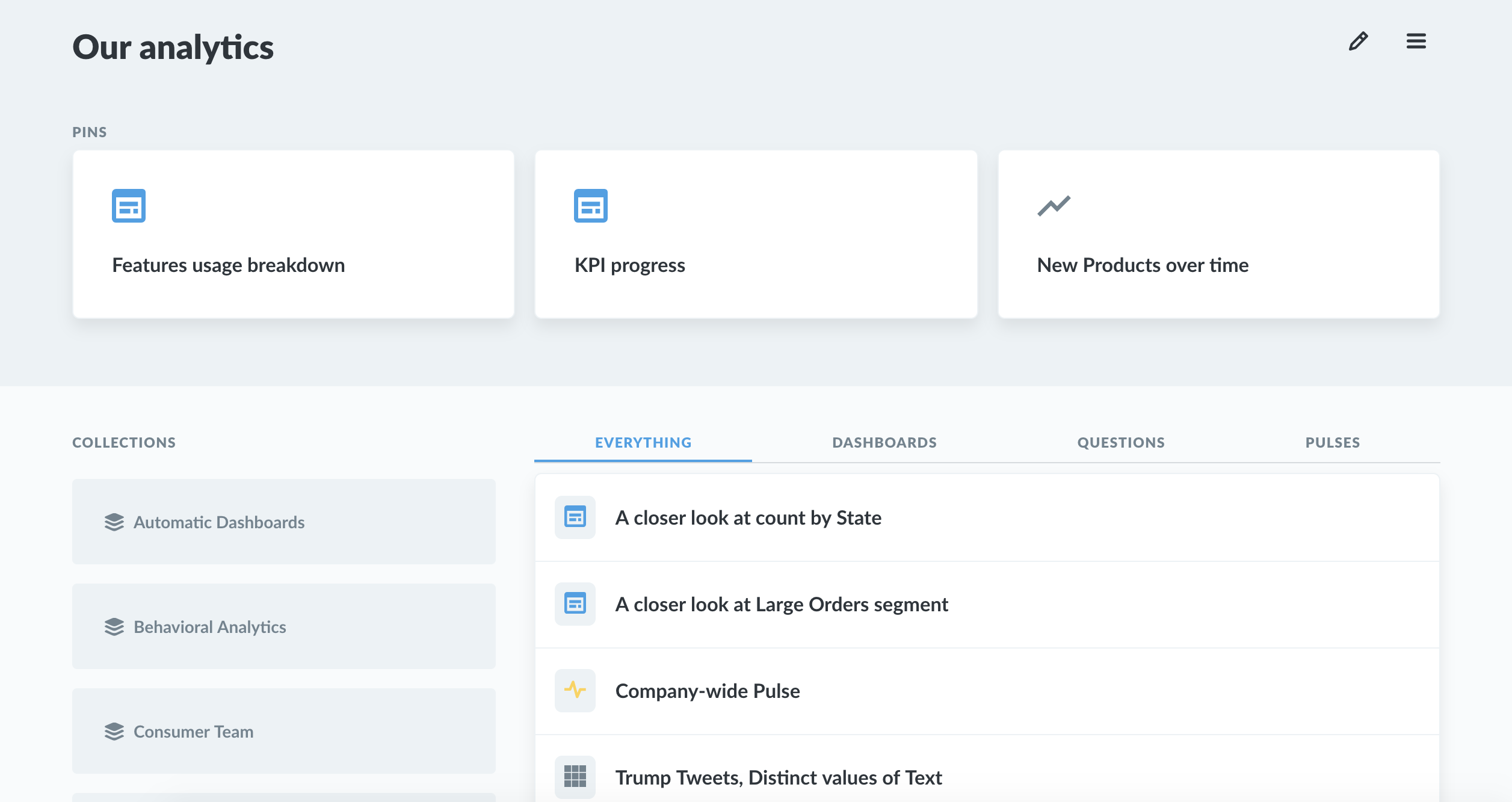Screen dimensions: 1512x802
Task: Click line chart icon on New Products
Action: [x=1054, y=206]
